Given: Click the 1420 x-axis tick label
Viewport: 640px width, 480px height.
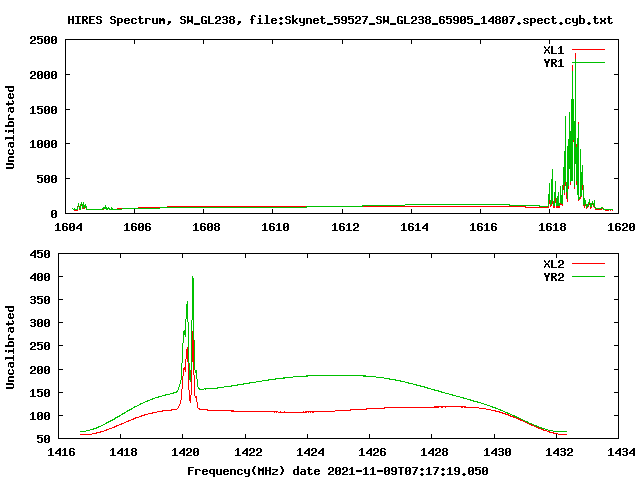Looking at the screenshot, I should click(x=185, y=452).
